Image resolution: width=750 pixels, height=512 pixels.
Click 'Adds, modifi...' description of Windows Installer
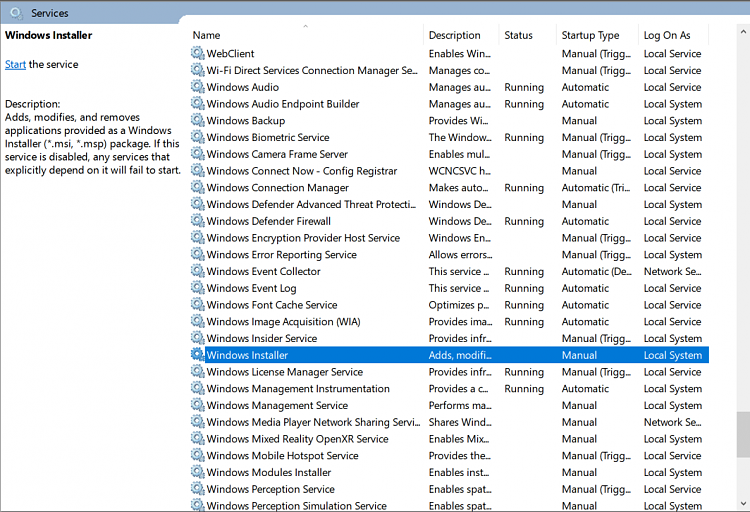tap(460, 355)
